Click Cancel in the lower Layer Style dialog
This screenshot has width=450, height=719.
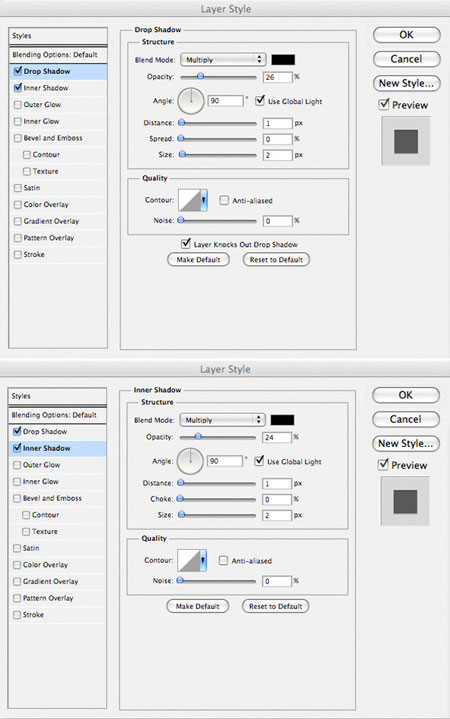pos(406,419)
